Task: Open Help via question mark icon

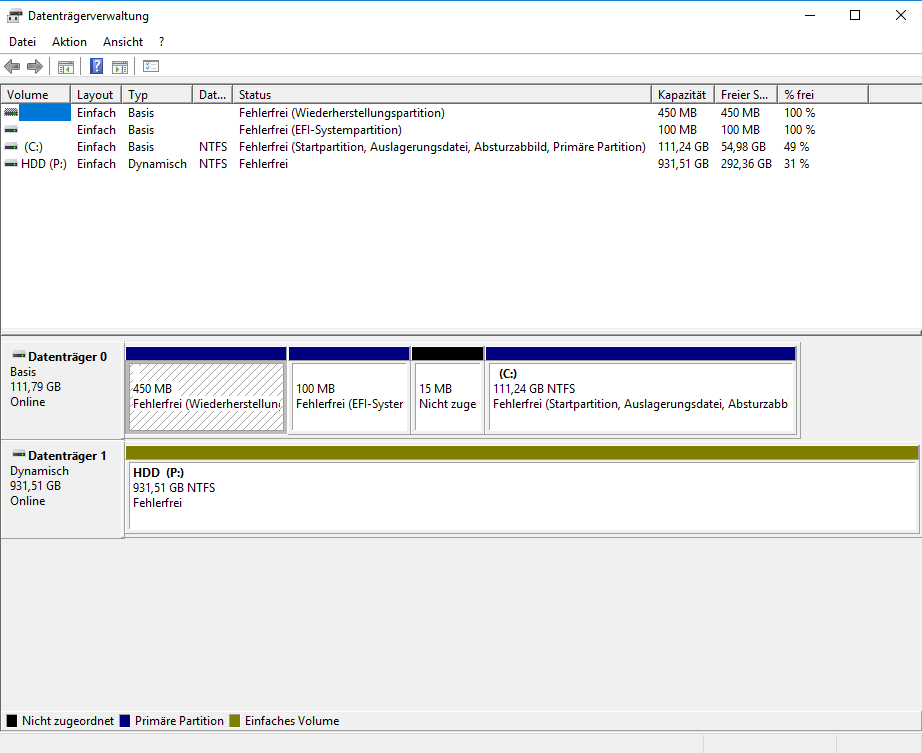Action: click(96, 66)
